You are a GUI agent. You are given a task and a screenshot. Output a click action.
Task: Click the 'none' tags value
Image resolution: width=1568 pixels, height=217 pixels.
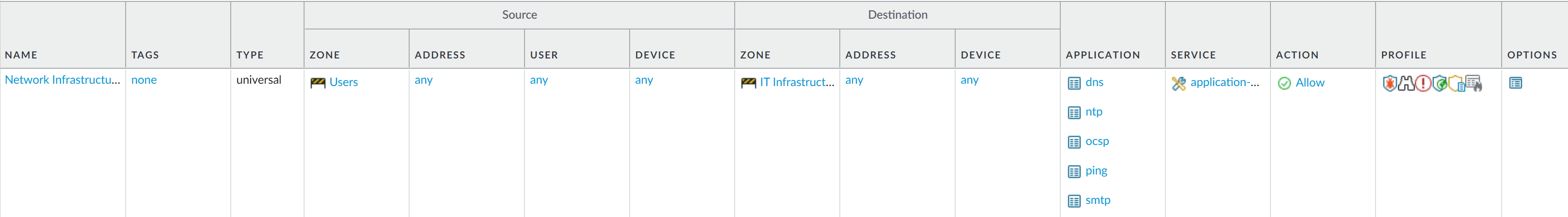click(144, 80)
